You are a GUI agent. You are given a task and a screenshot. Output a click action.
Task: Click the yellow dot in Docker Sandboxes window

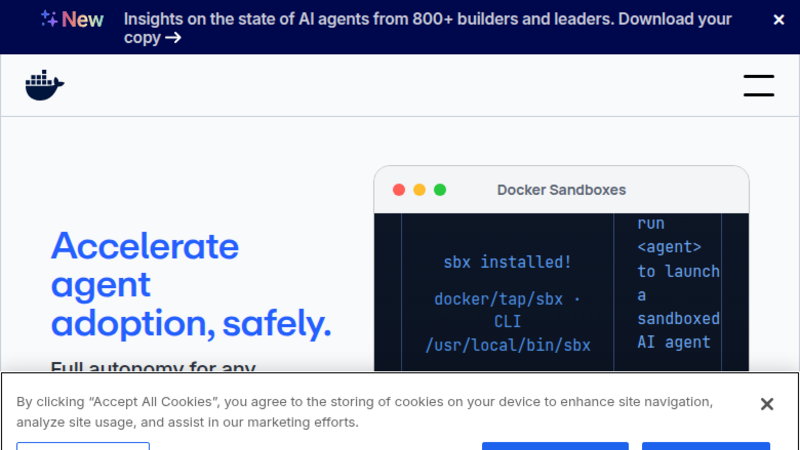click(419, 190)
